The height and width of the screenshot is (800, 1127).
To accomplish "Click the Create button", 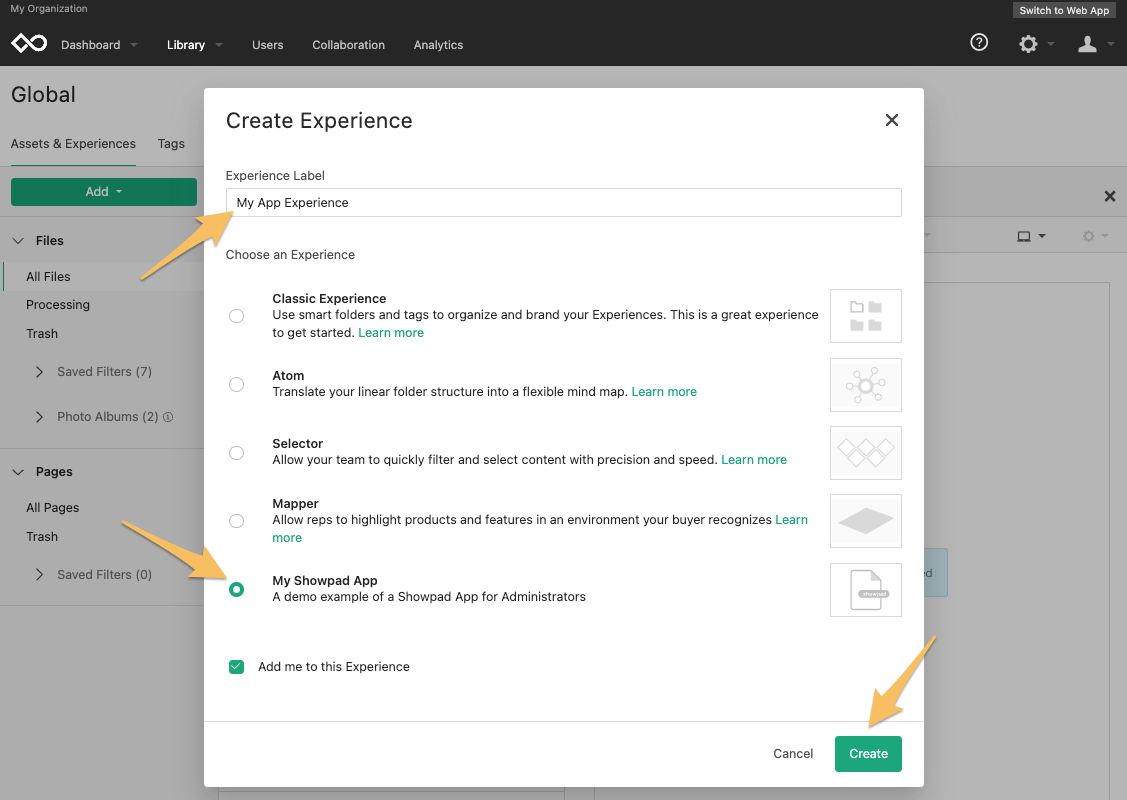I will [x=868, y=754].
